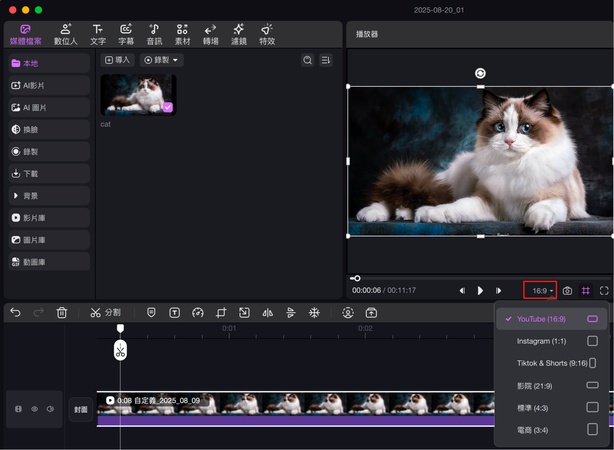
Task: Select the 本地 local folder
Action: click(49, 63)
